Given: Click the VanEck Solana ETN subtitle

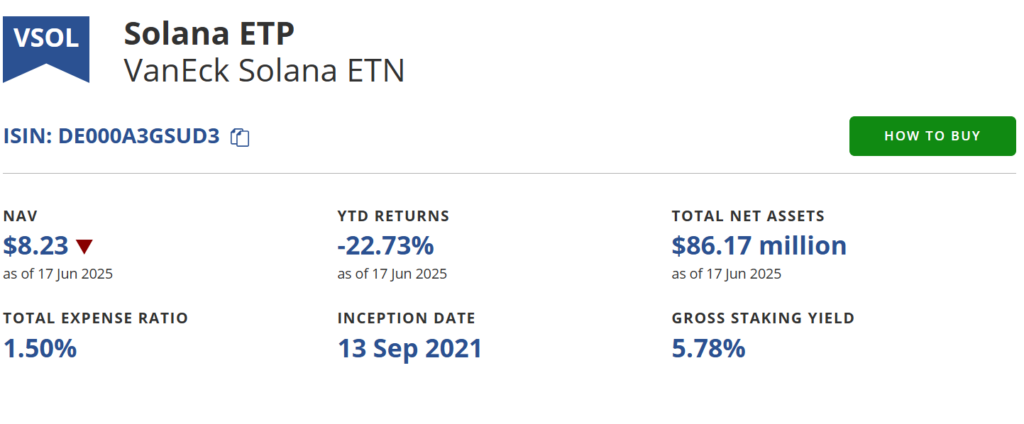Looking at the screenshot, I should coord(264,71).
